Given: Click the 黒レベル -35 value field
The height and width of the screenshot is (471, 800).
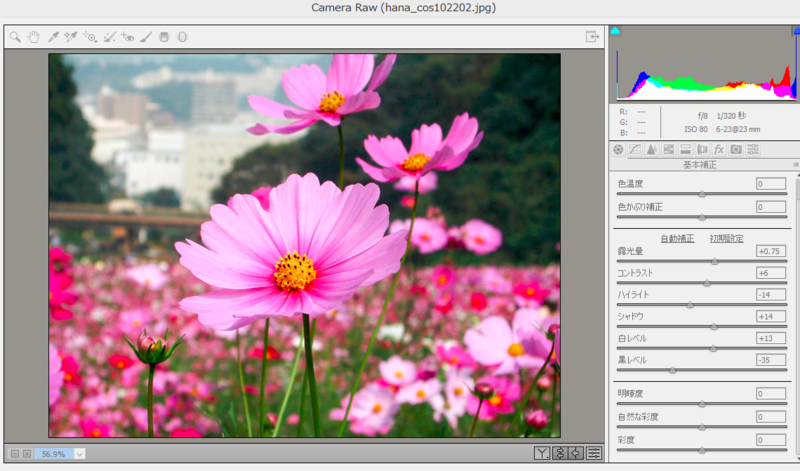Looking at the screenshot, I should (771, 360).
